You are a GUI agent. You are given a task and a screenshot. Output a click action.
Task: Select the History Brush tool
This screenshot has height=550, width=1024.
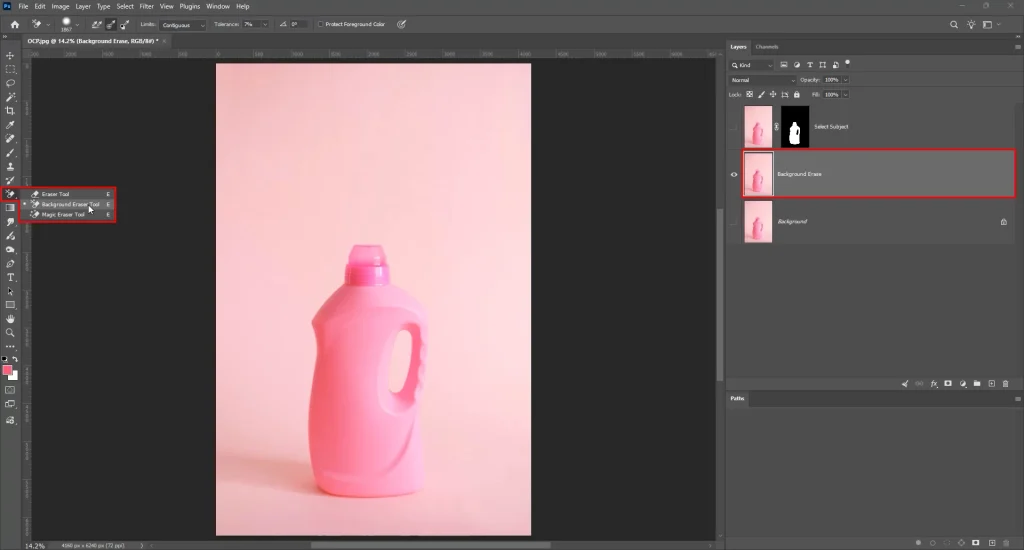pyautogui.click(x=10, y=180)
